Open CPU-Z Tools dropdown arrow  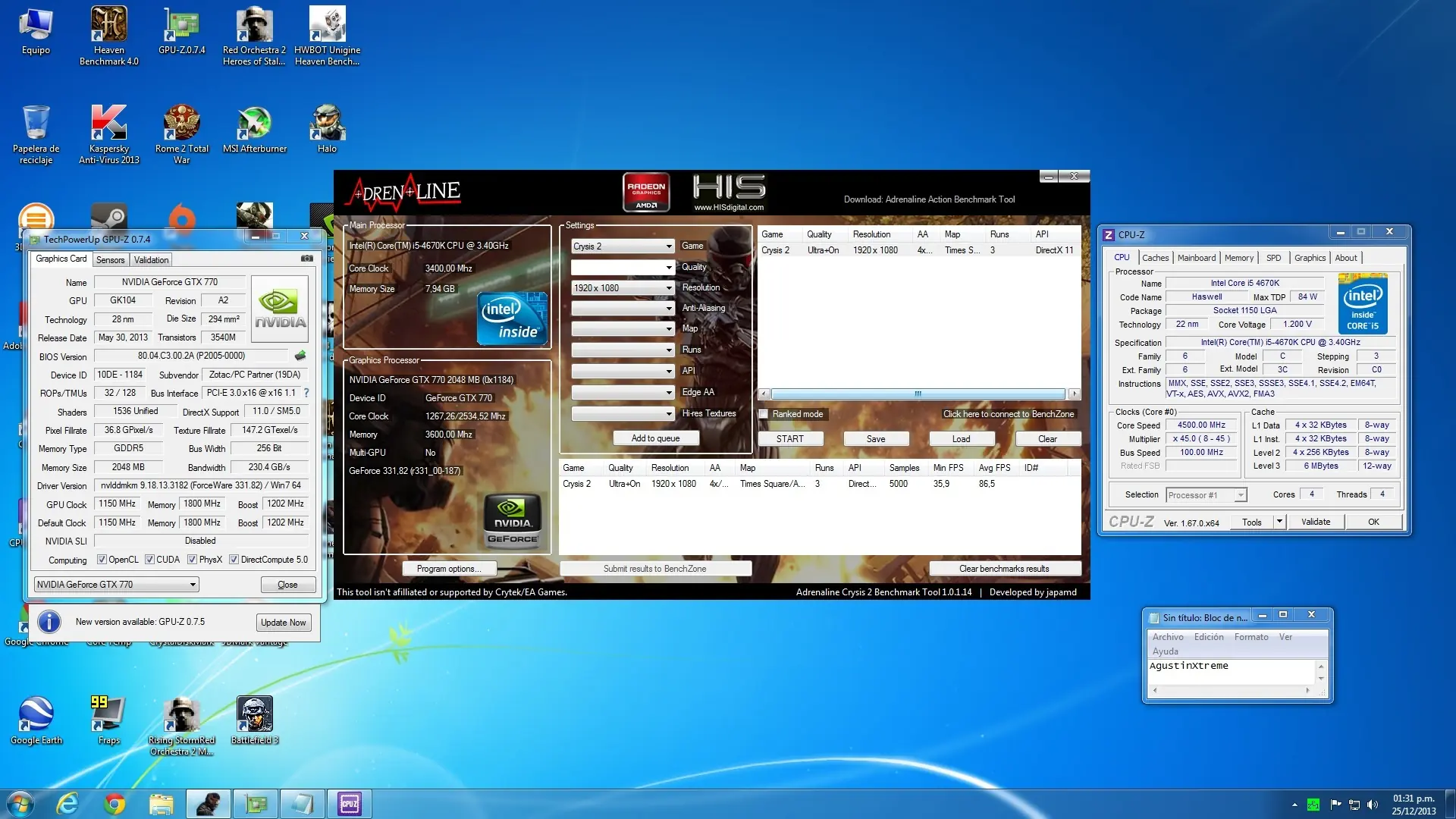click(x=1279, y=522)
